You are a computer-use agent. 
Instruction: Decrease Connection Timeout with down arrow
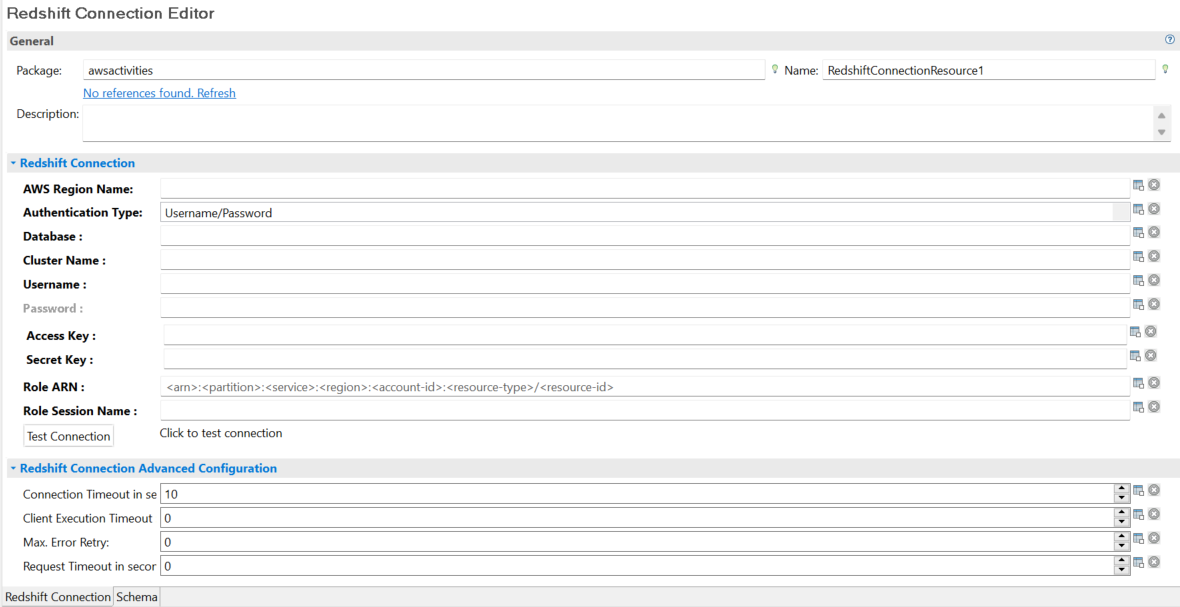1121,499
